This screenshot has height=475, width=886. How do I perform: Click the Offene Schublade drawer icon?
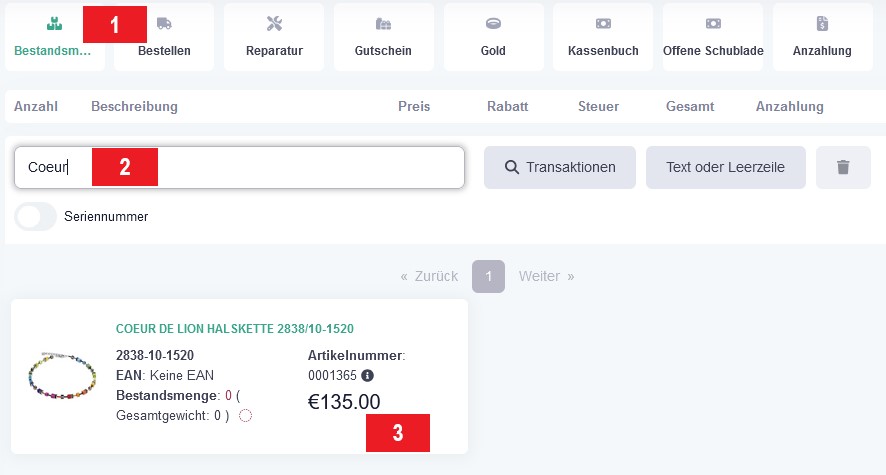click(x=713, y=24)
